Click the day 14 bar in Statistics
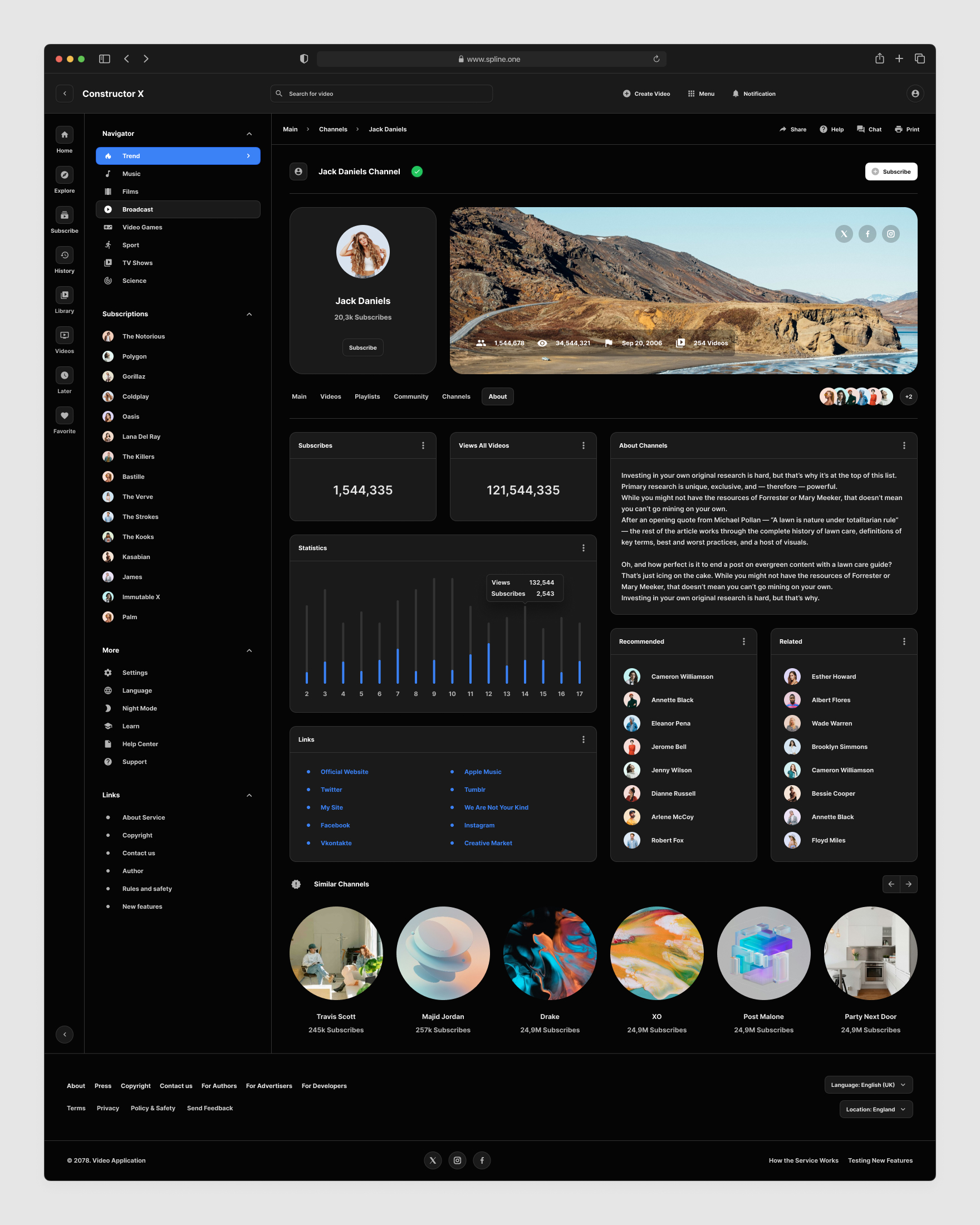This screenshot has width=980, height=1225. (x=525, y=644)
